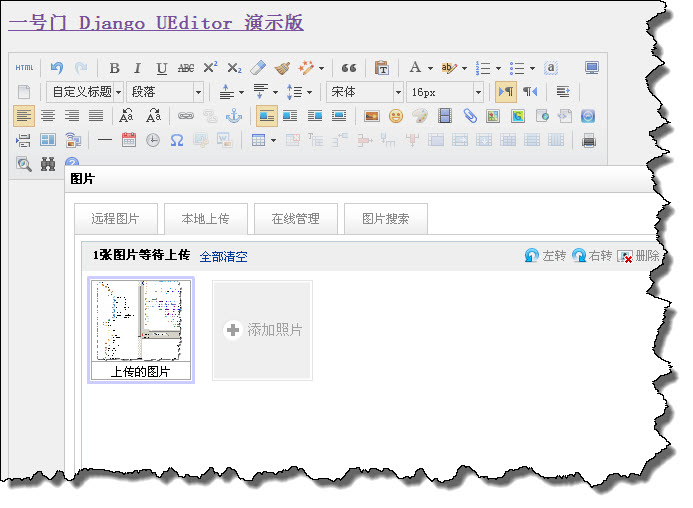Open the 段落 paragraph format dropdown
The image size is (693, 508).
(165, 92)
